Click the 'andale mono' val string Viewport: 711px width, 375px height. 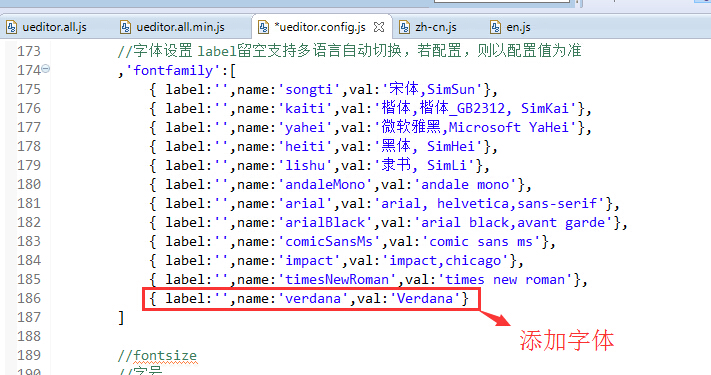(x=465, y=185)
